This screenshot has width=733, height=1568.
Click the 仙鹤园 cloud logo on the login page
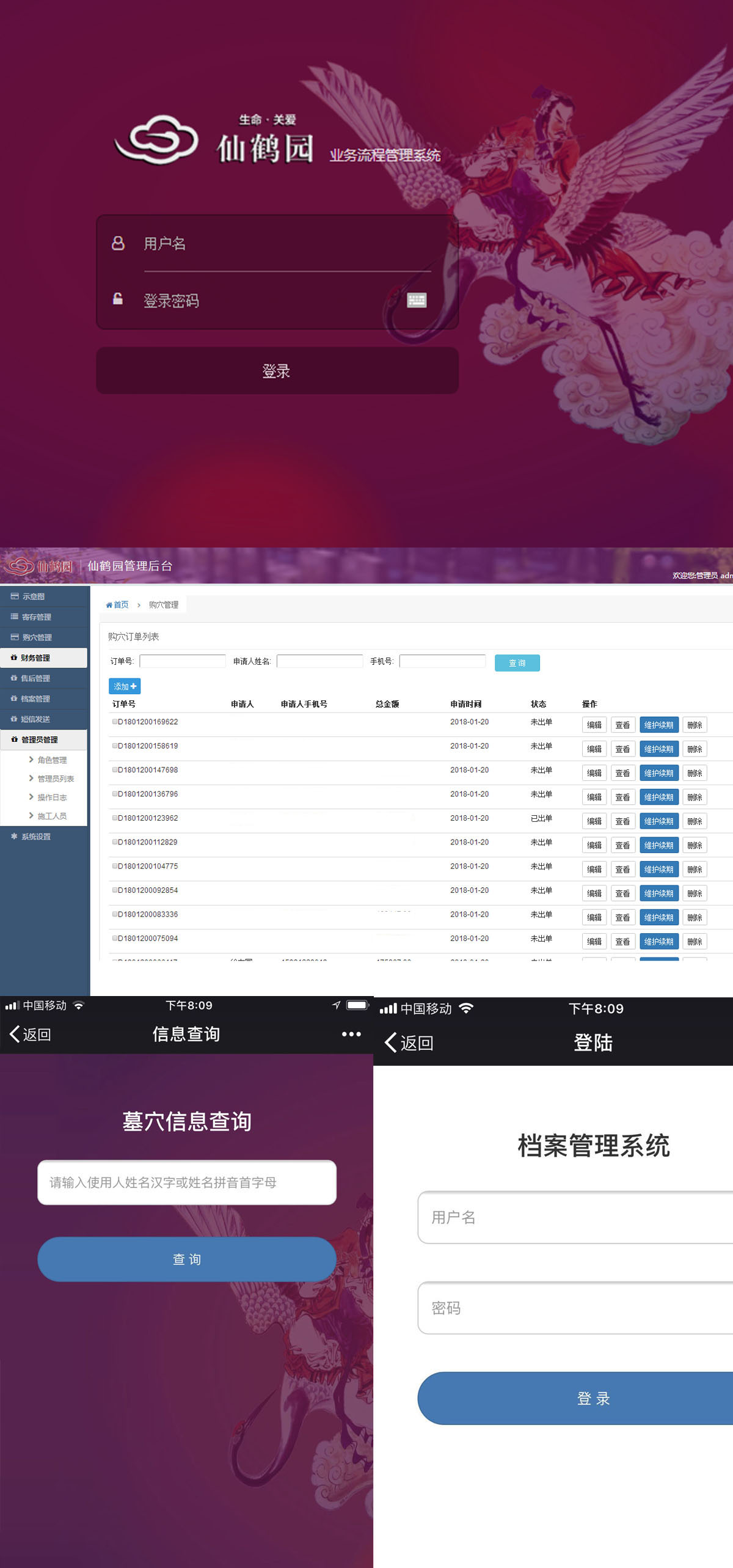click(x=157, y=140)
